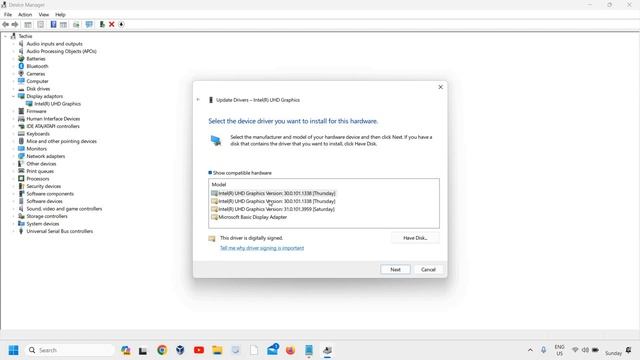Click inside the taskbar Search box
The height and width of the screenshot is (360, 640).
click(70, 350)
